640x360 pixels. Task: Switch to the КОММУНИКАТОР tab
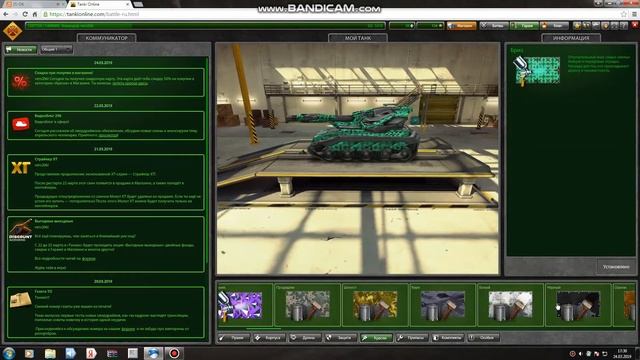pos(107,38)
